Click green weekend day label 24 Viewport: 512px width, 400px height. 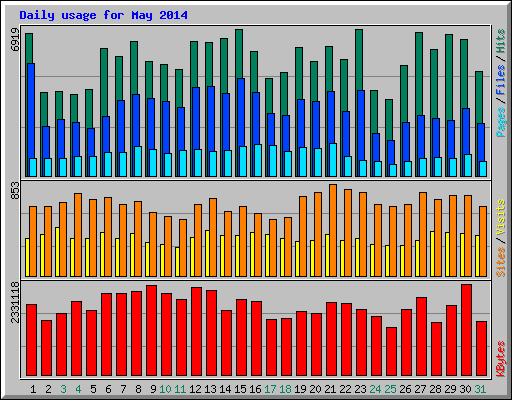(375, 389)
